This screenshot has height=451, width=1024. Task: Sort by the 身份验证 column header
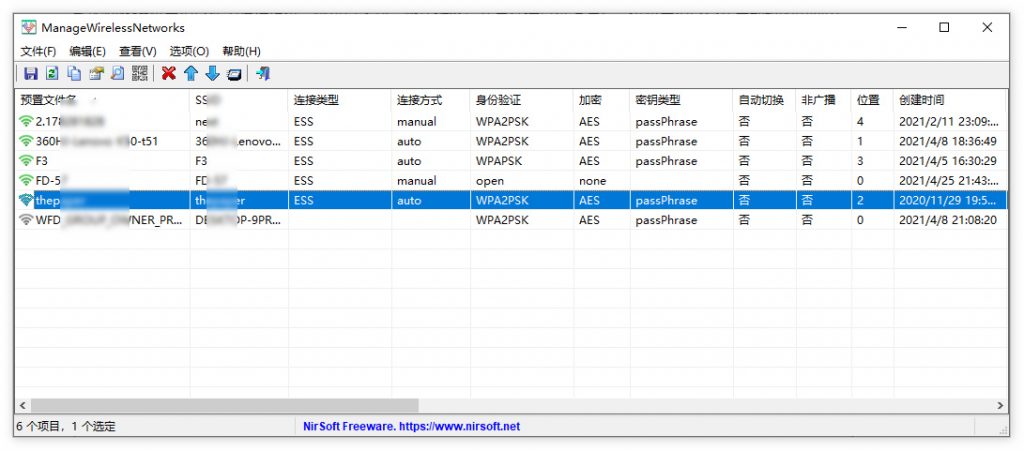tap(498, 100)
